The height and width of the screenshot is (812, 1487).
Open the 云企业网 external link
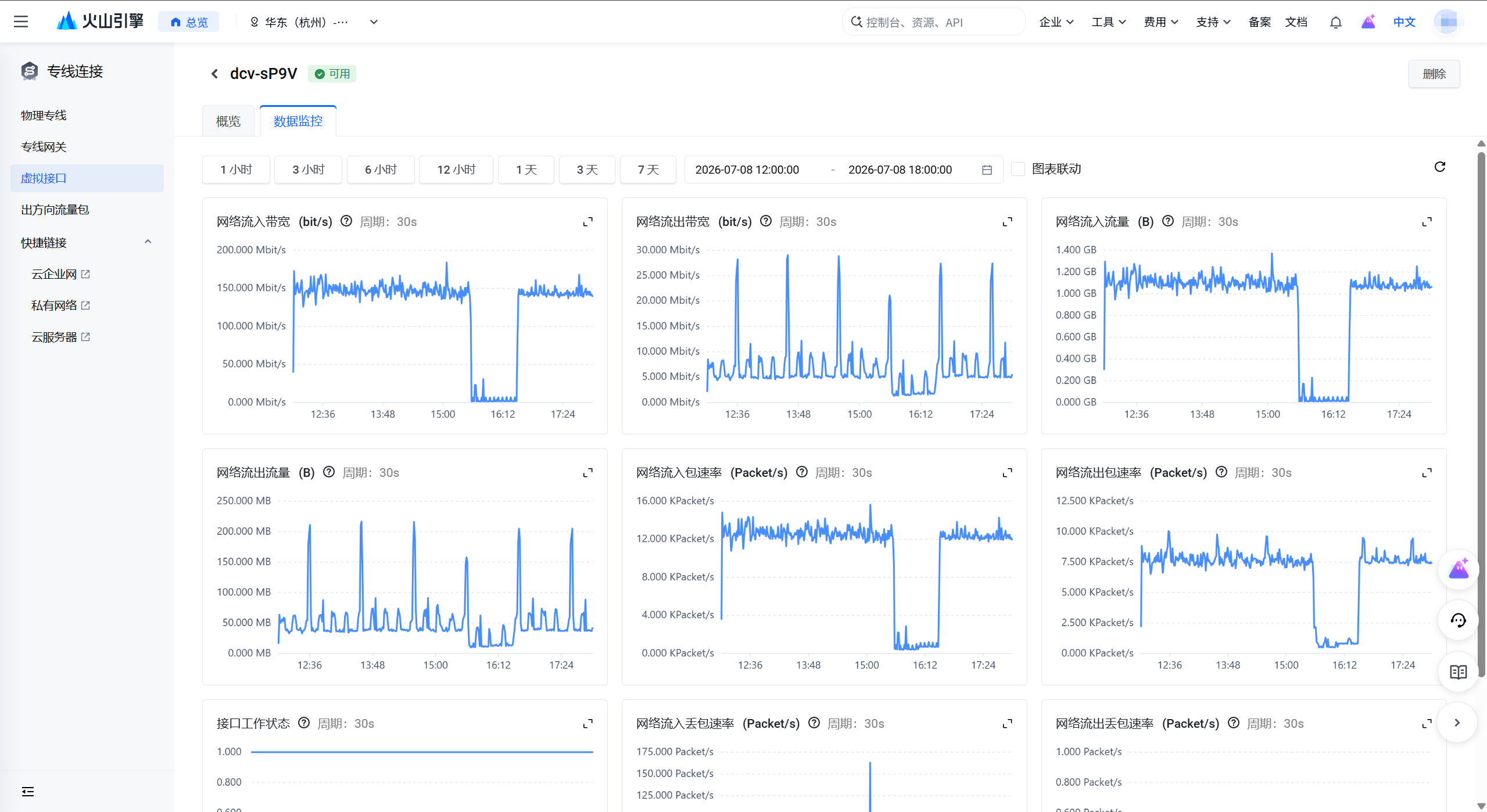point(60,274)
